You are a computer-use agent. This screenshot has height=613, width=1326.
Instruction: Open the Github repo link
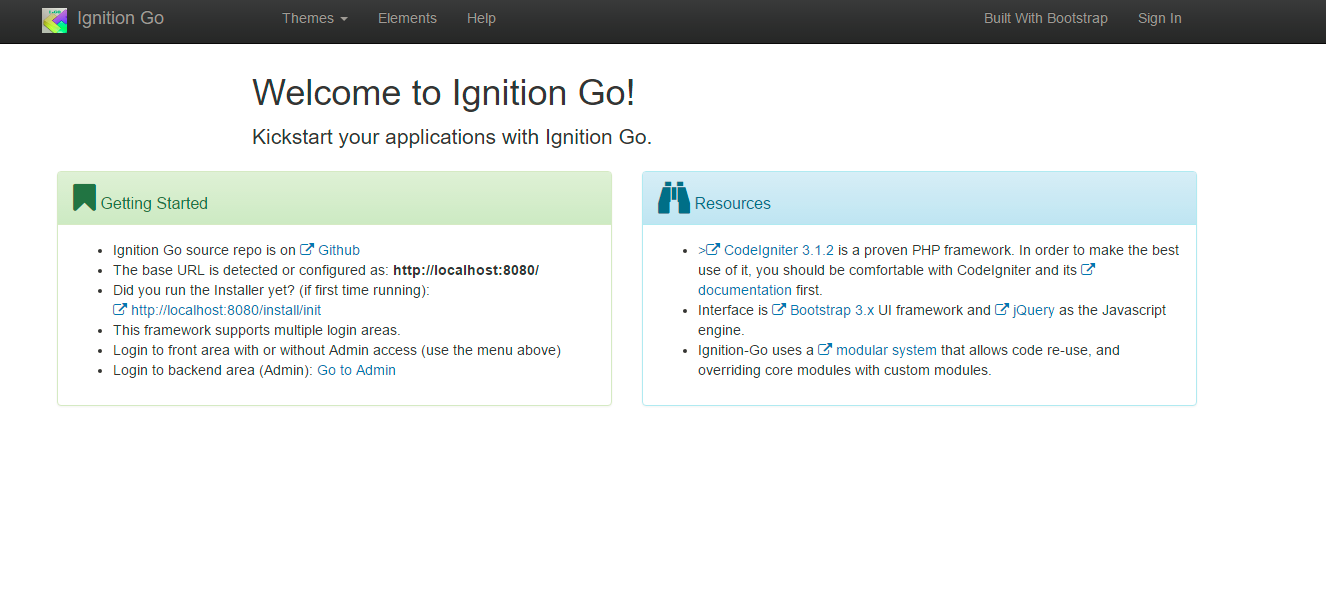[x=339, y=250]
